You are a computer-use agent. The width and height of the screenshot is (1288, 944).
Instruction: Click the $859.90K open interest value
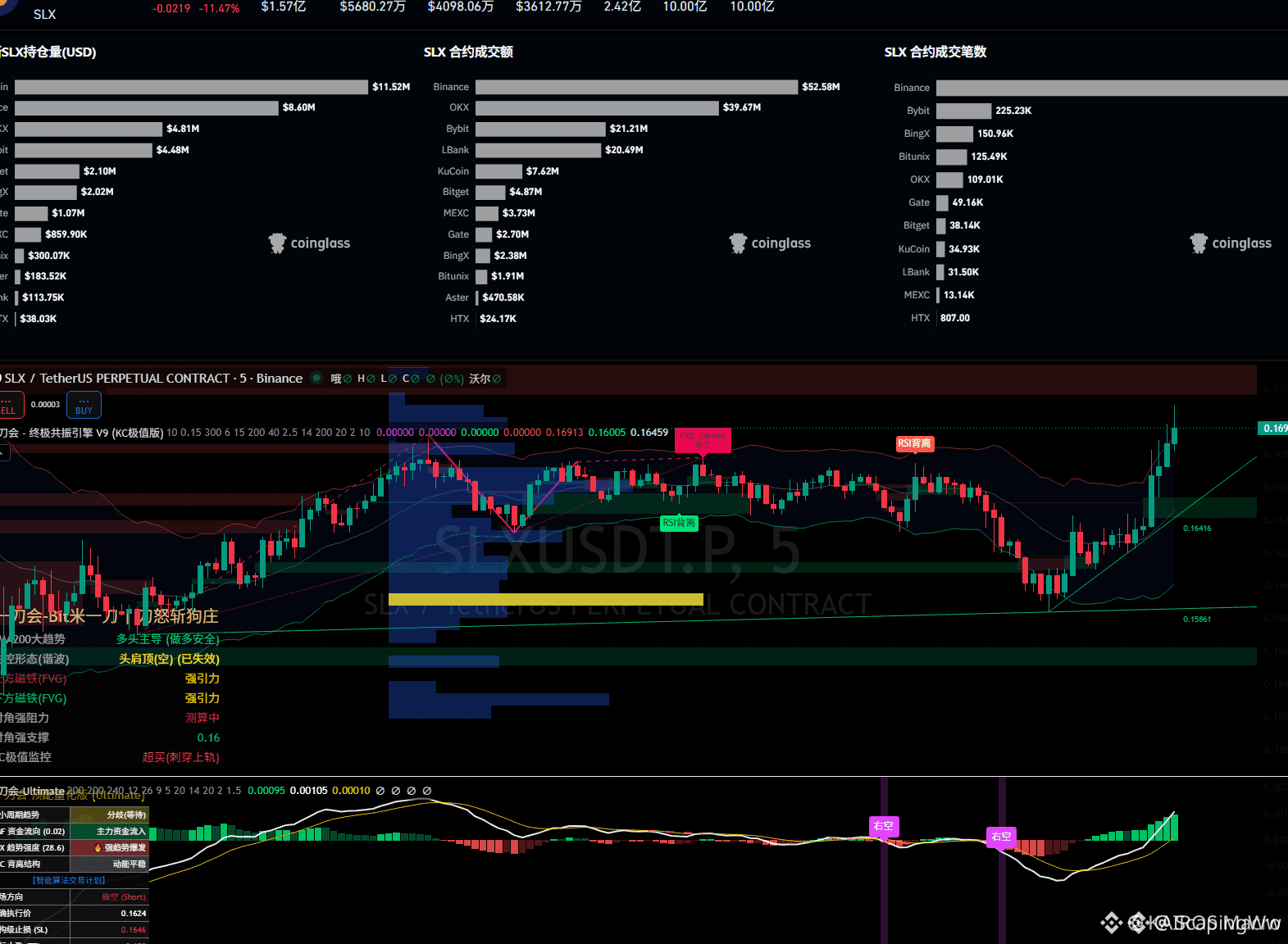coord(66,234)
